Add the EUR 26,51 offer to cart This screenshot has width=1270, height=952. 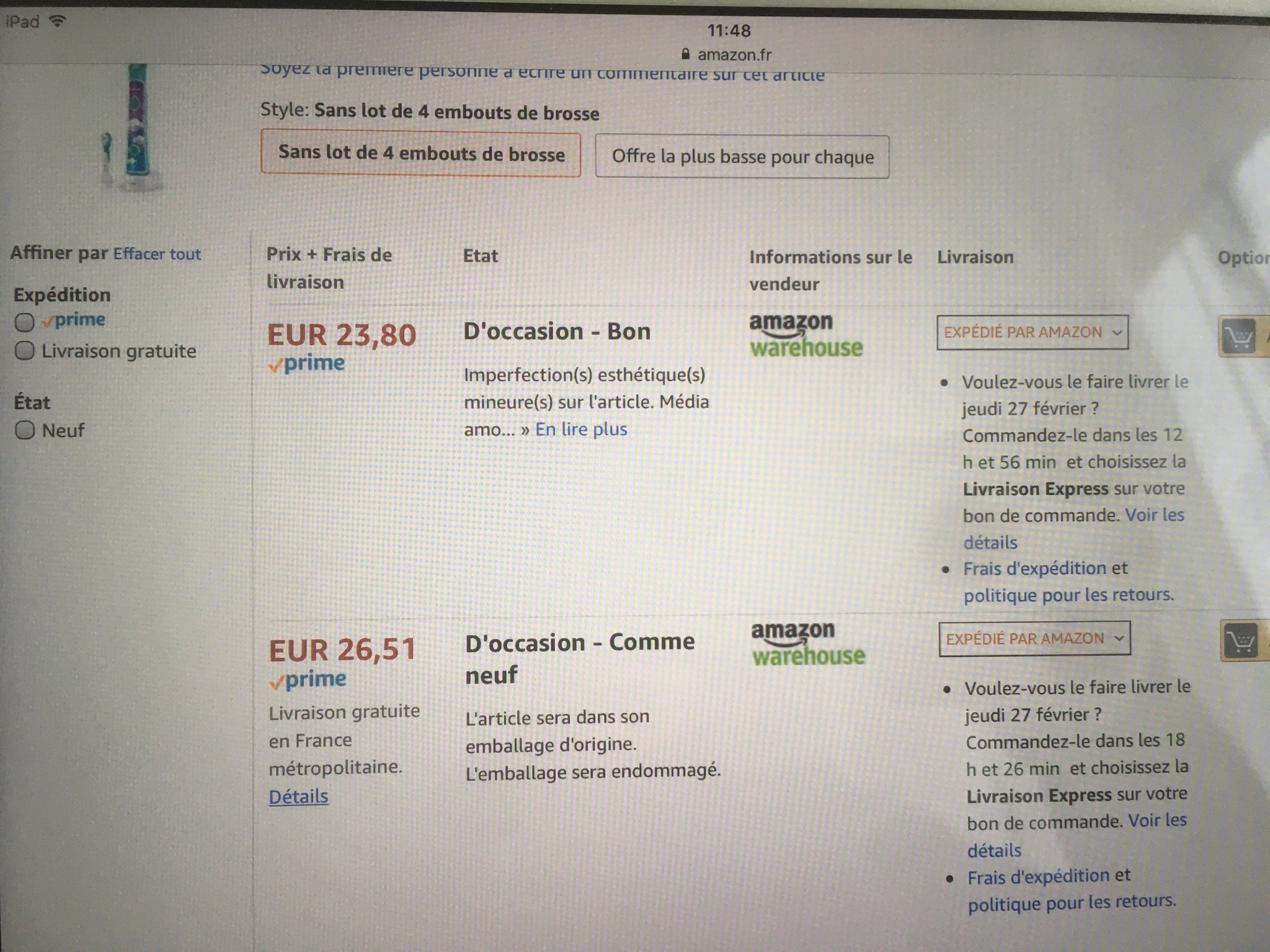1241,641
